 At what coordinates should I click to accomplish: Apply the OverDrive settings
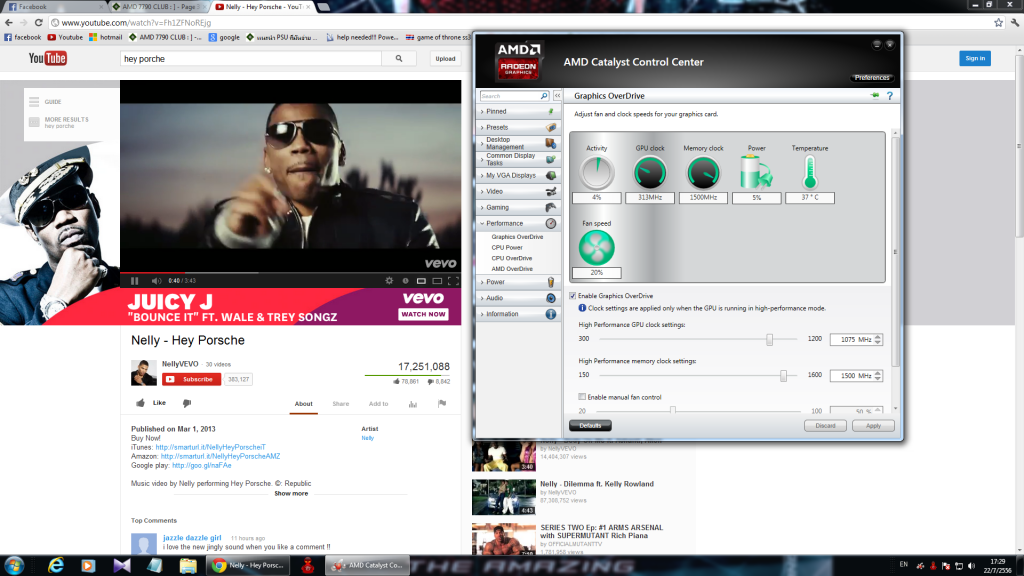(873, 426)
